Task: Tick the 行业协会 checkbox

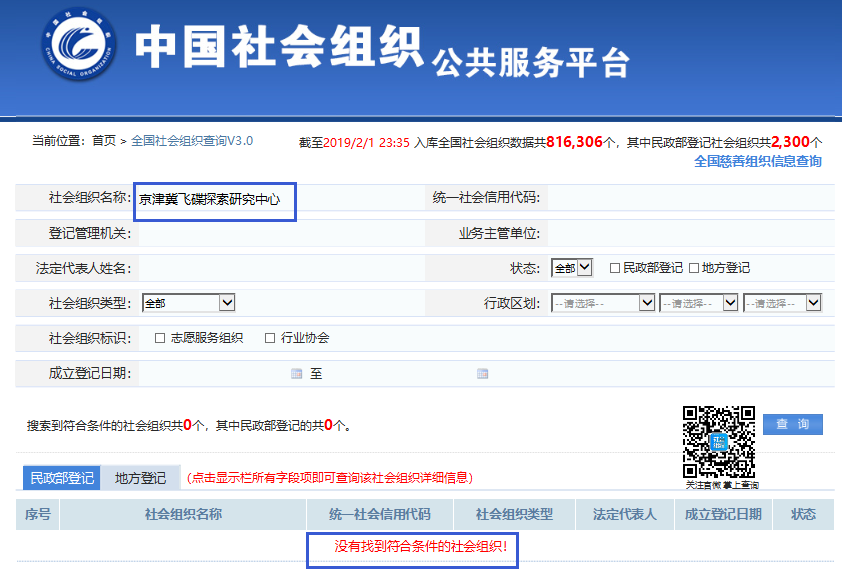Action: [270, 338]
